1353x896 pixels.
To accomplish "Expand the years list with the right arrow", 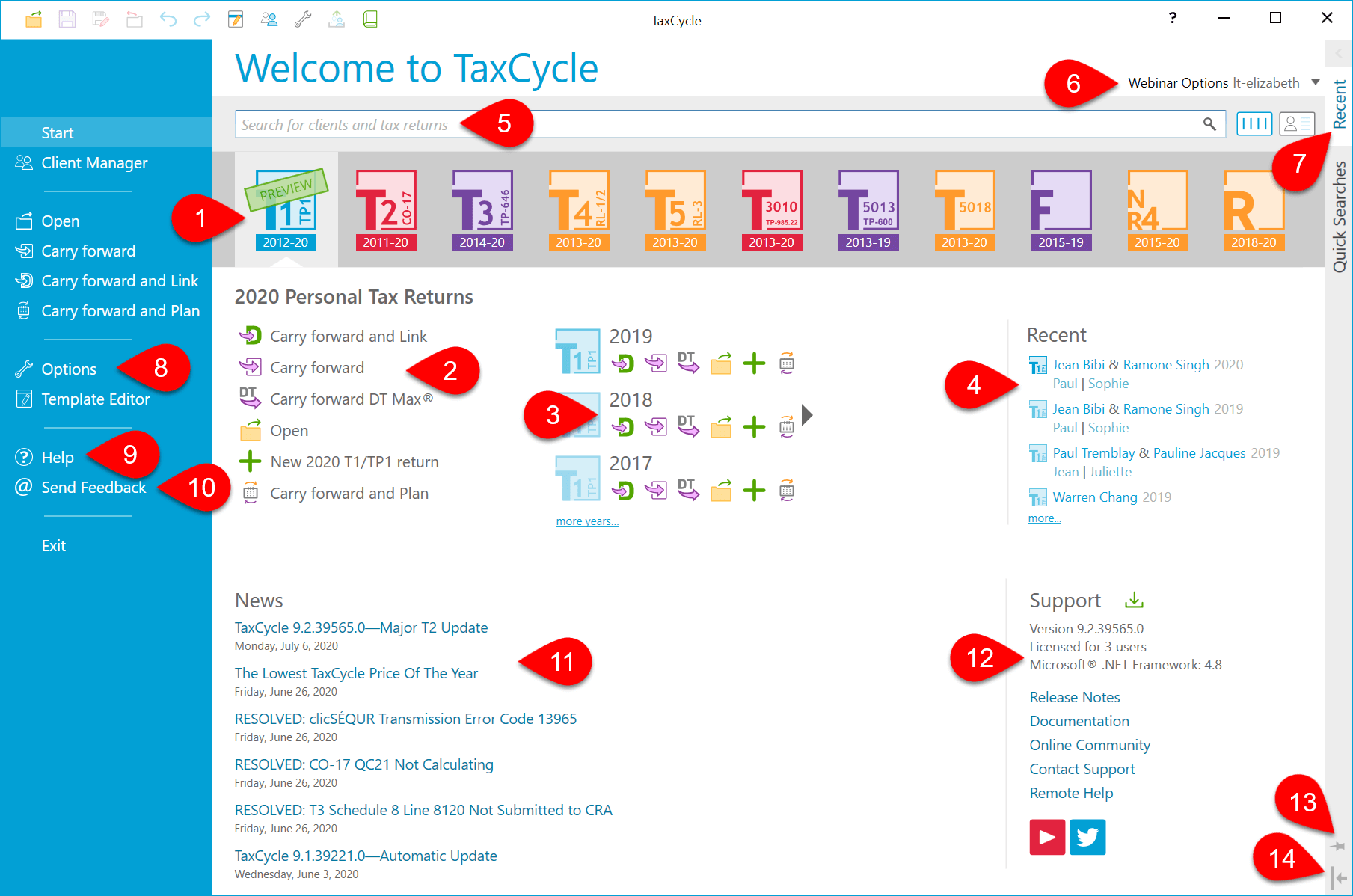I will (806, 415).
